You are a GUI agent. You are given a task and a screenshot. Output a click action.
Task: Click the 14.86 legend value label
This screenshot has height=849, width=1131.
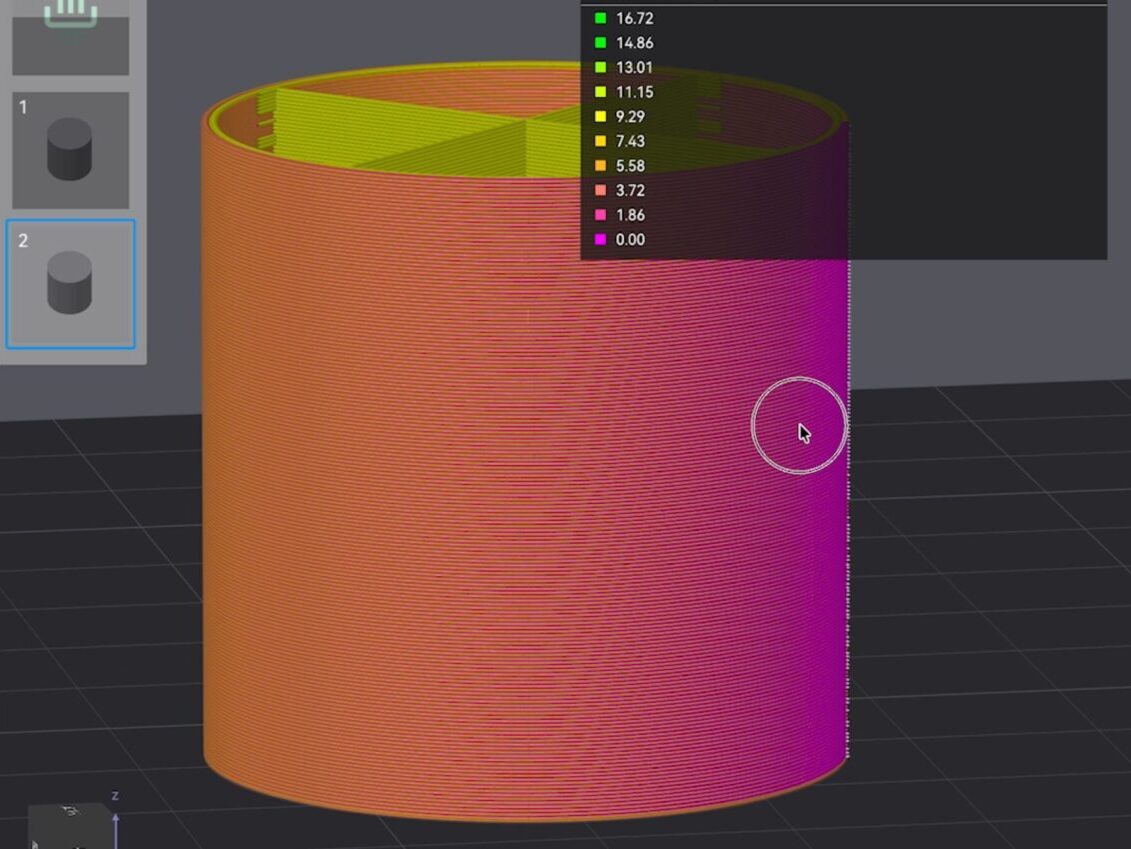(634, 43)
